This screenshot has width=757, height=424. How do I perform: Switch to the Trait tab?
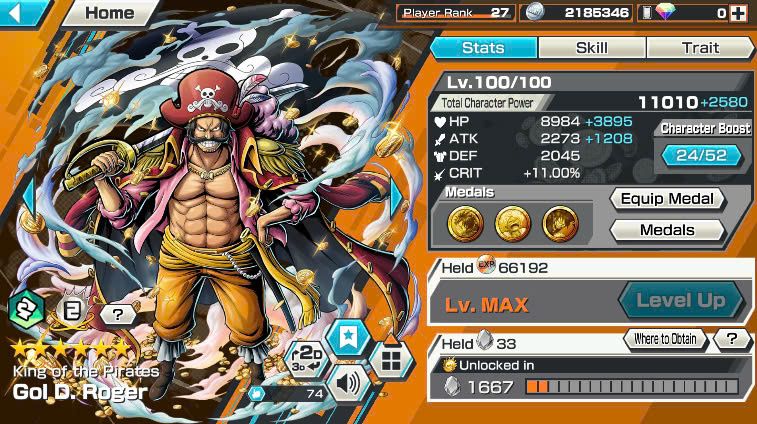[x=700, y=48]
